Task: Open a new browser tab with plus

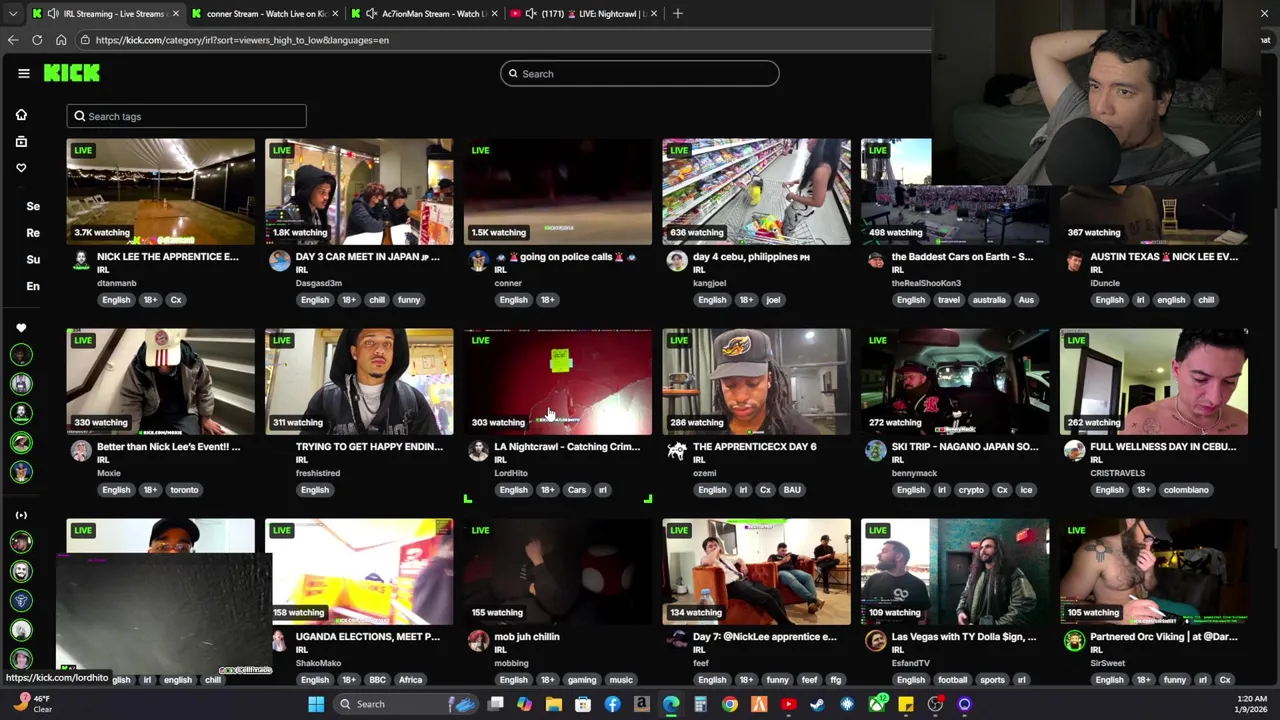Action: [x=678, y=13]
